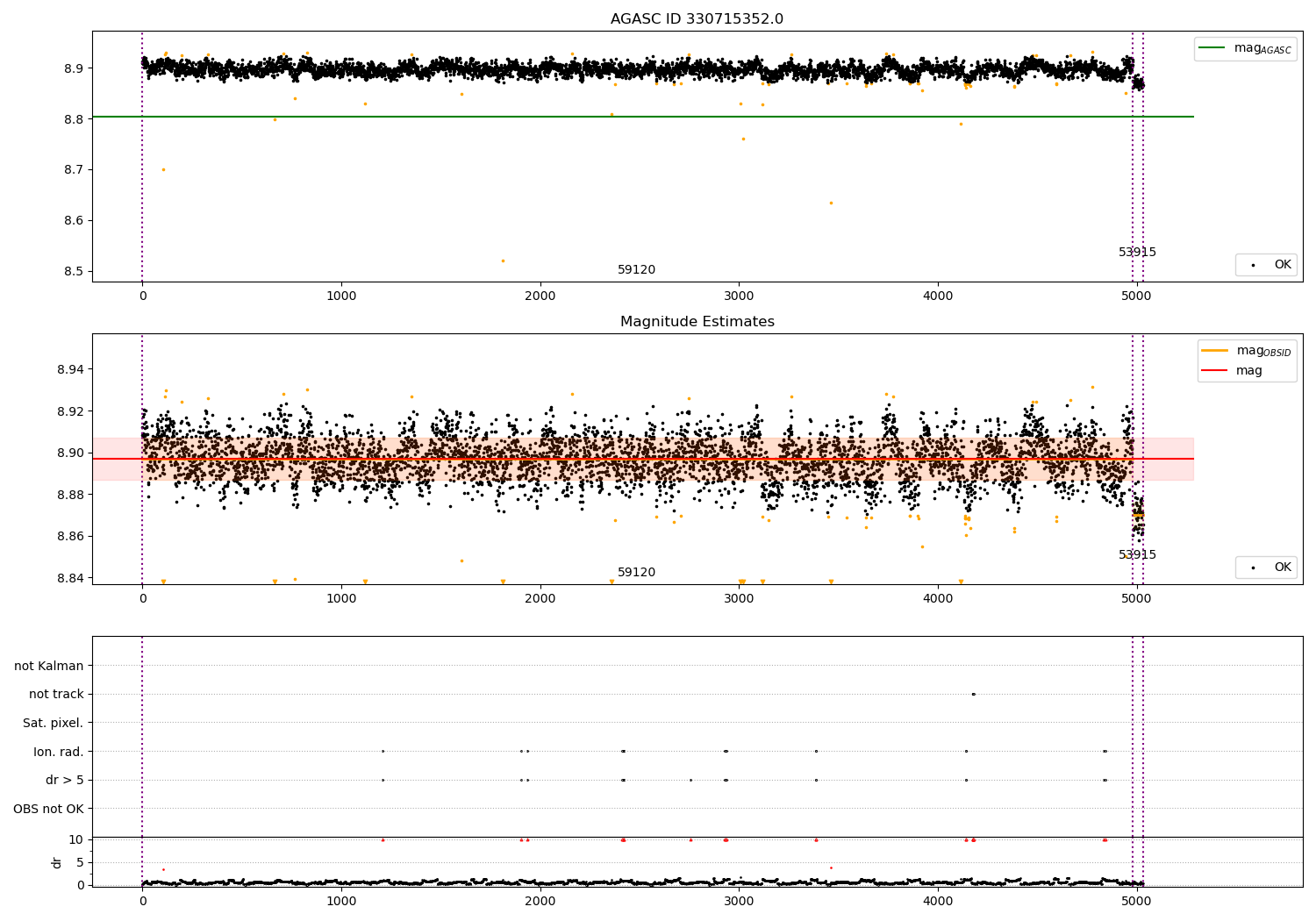
Task: Click the 'Sat. pixel.' axis label
Action: coord(54,723)
